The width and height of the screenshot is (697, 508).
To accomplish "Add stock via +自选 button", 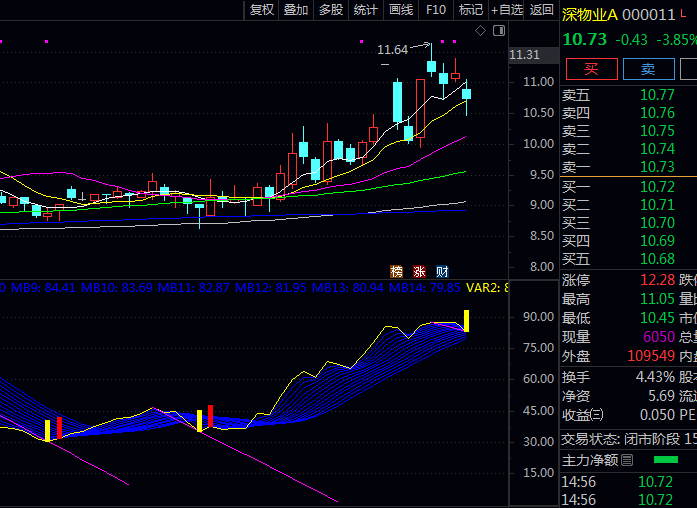I will [506, 10].
